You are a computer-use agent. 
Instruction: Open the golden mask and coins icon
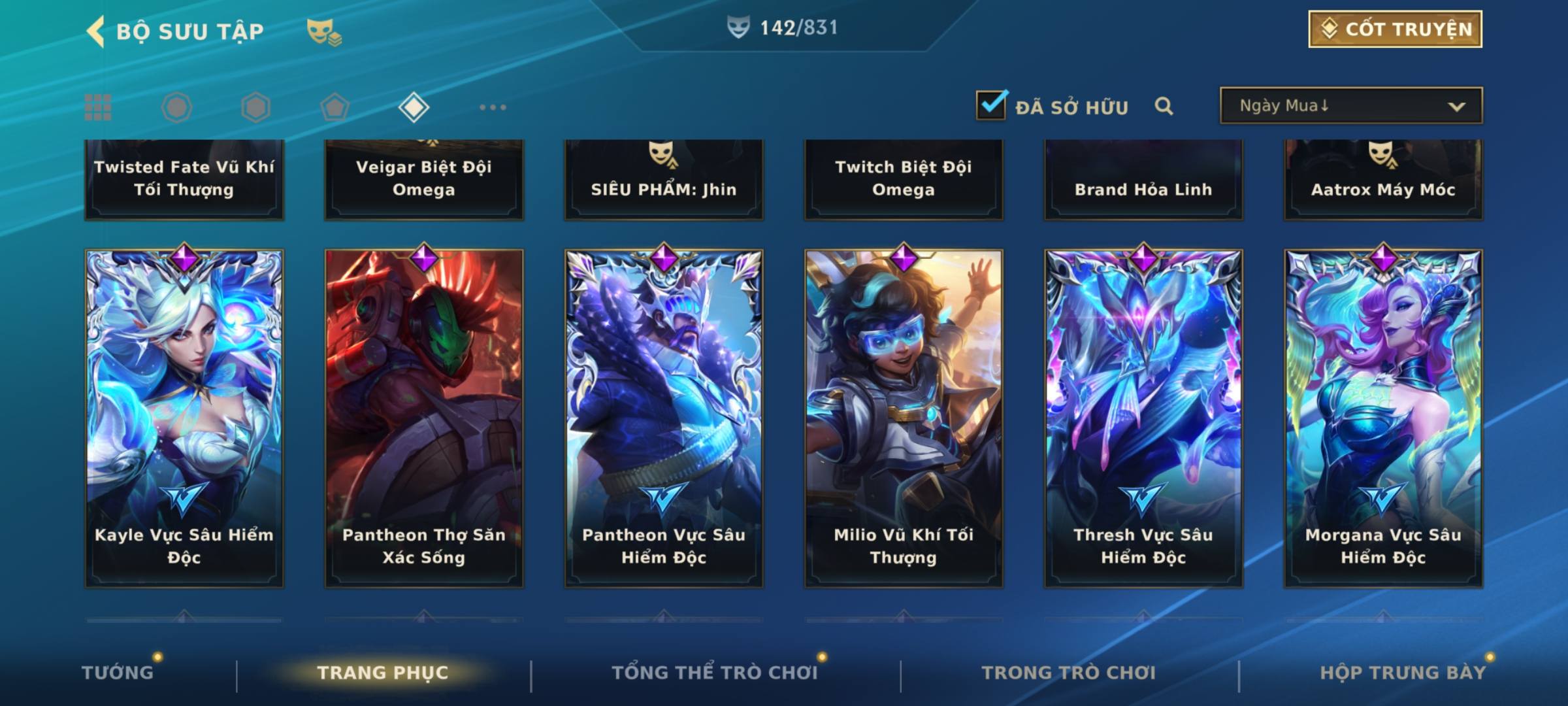[324, 32]
